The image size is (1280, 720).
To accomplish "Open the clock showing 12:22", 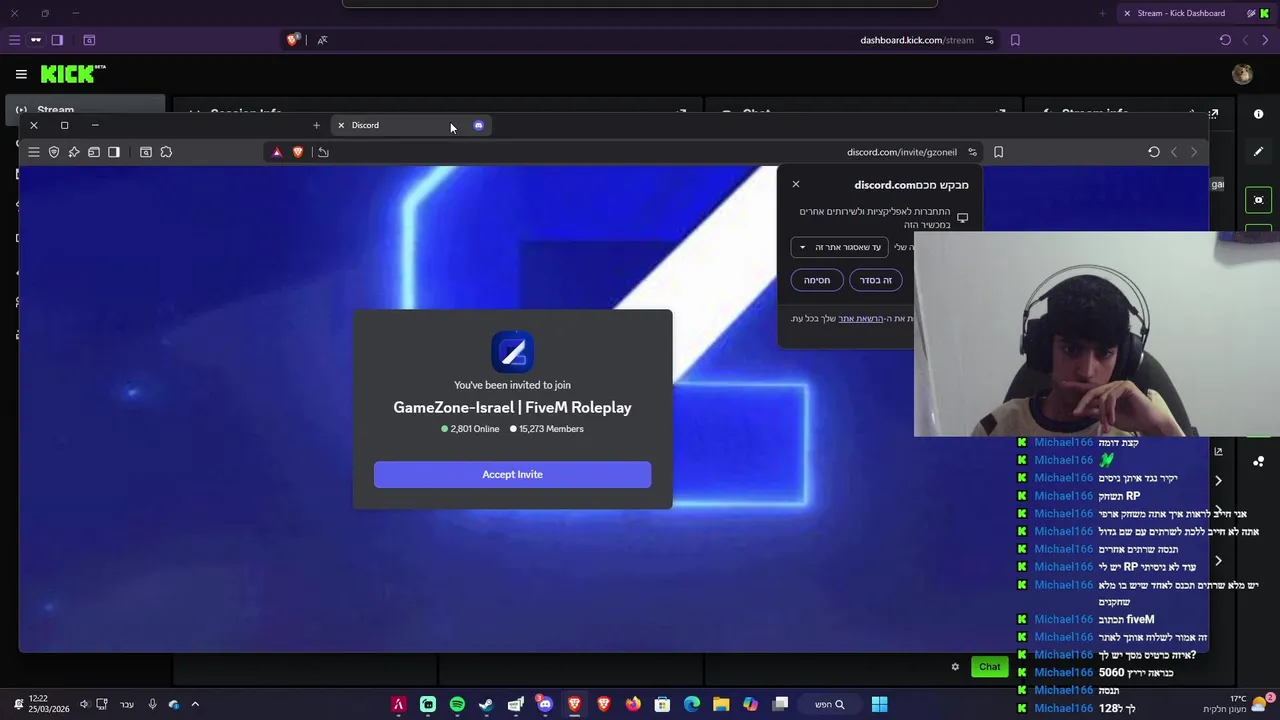I will click(x=47, y=704).
